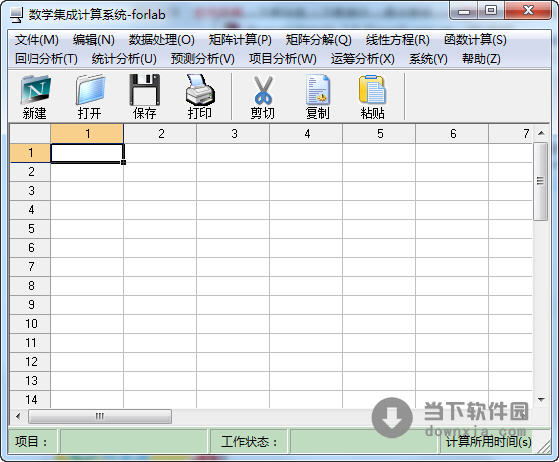This screenshot has height=462, width=559.
Task: Select row header 10
Action: 30,324
